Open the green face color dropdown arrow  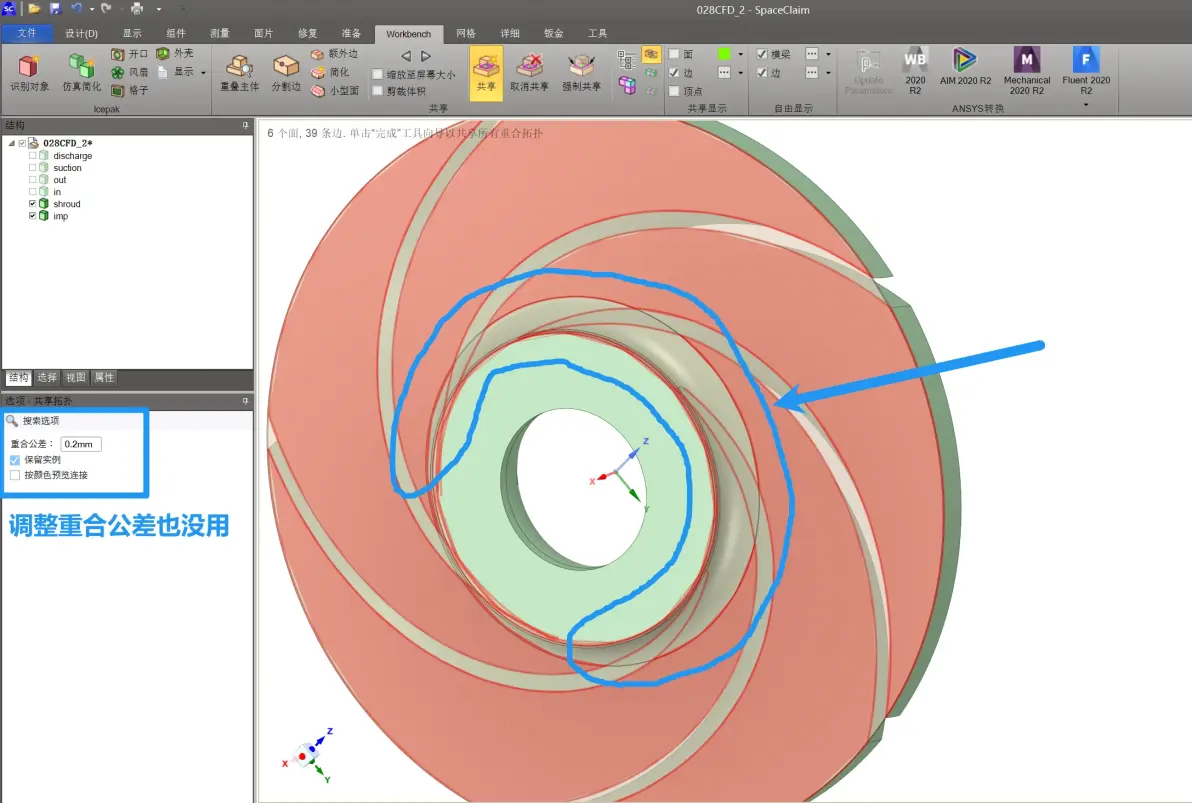pyautogui.click(x=740, y=54)
